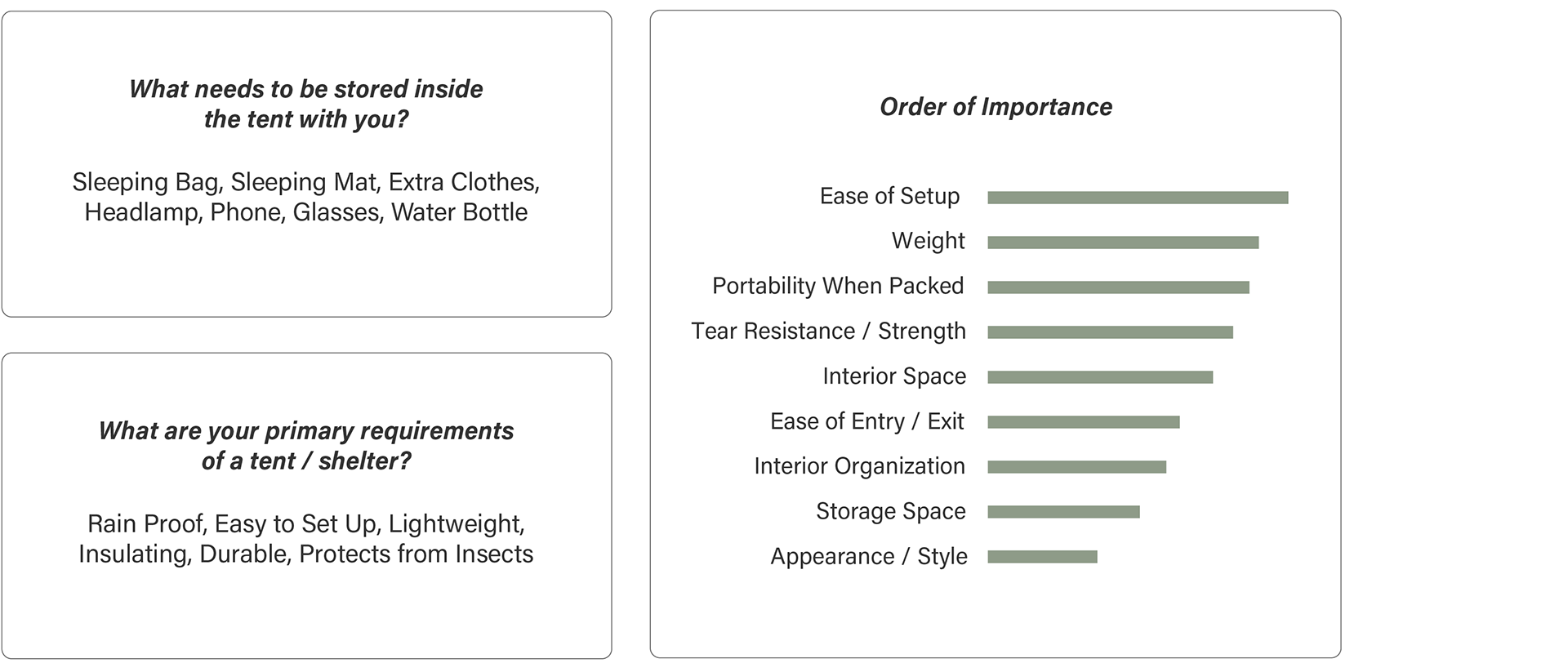Select the Portability When Packed bar
Image resolution: width=1568 pixels, height=672 pixels.
tap(1118, 287)
